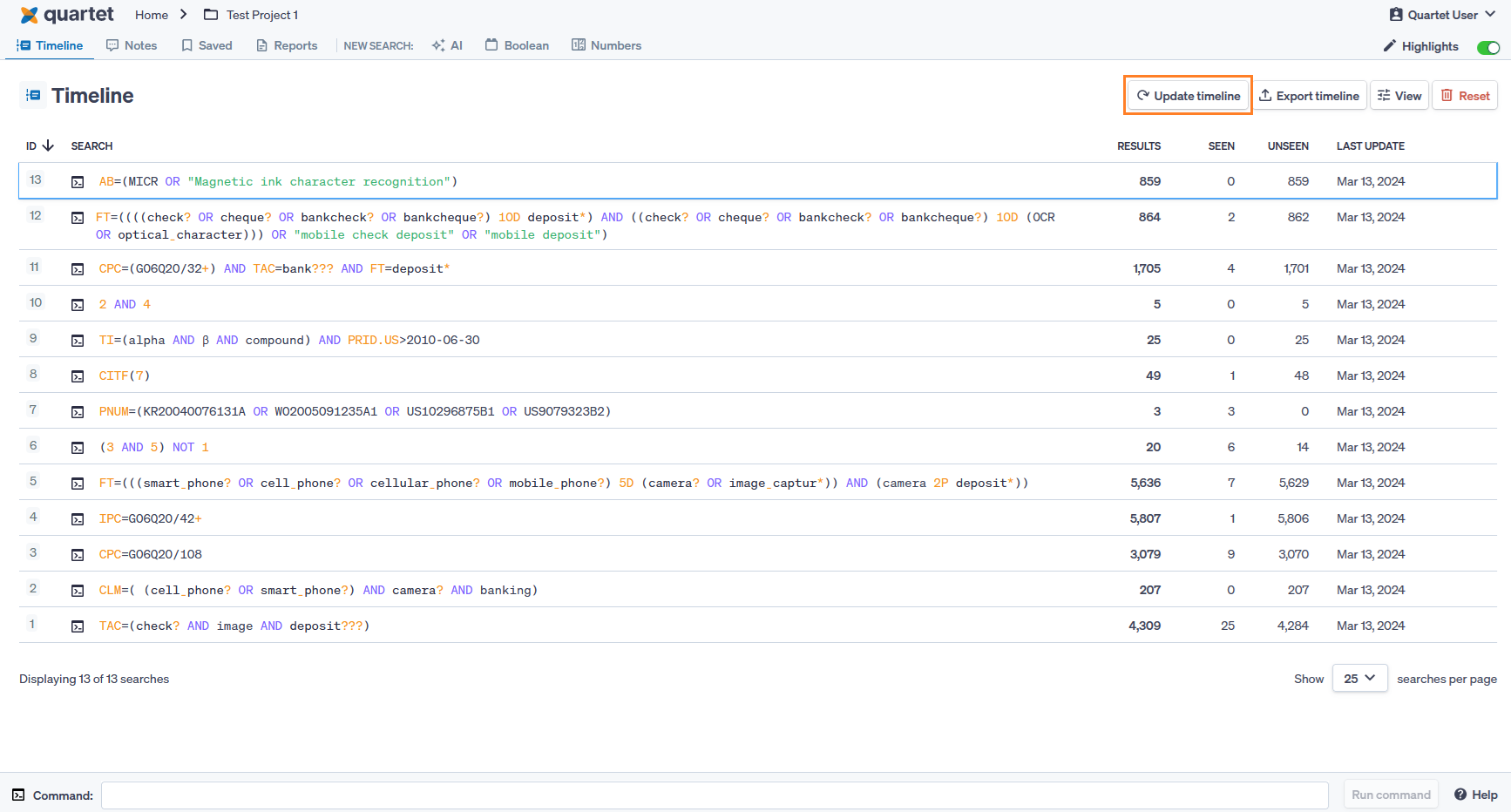Open the Boolean search tab
1511x812 pixels.
[x=517, y=45]
